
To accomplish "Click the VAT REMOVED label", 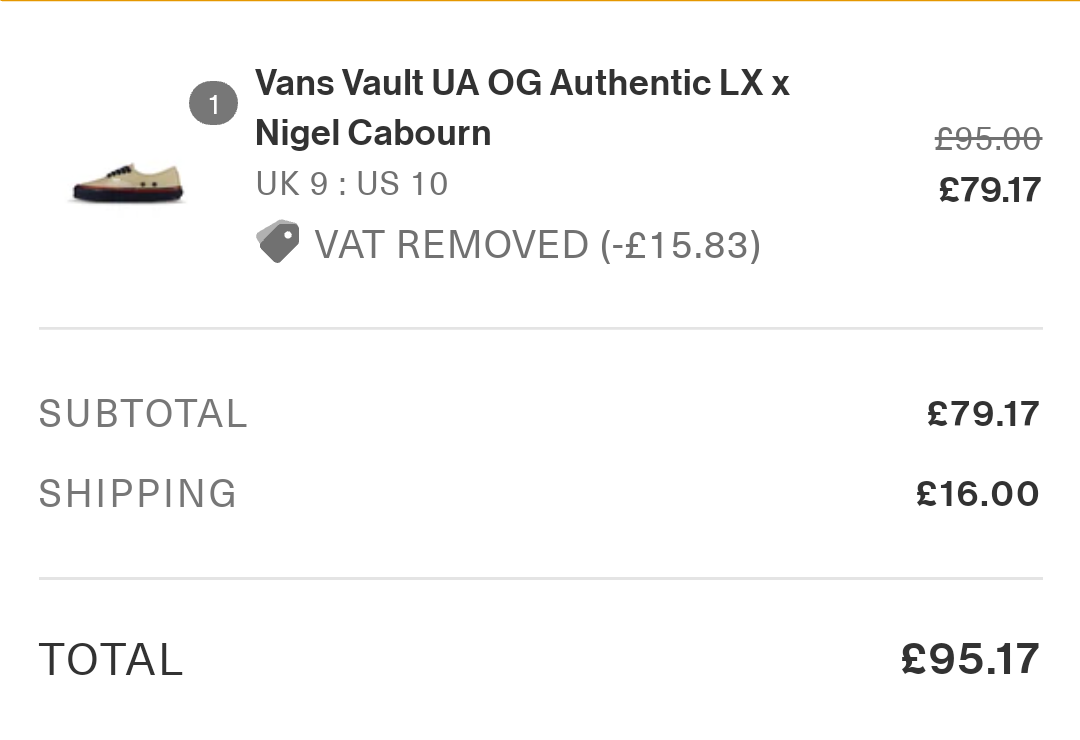I will 452,245.
